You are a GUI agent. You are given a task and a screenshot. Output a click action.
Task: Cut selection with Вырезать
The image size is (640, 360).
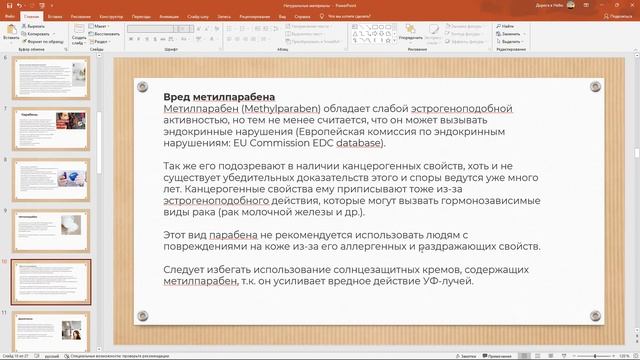point(33,26)
